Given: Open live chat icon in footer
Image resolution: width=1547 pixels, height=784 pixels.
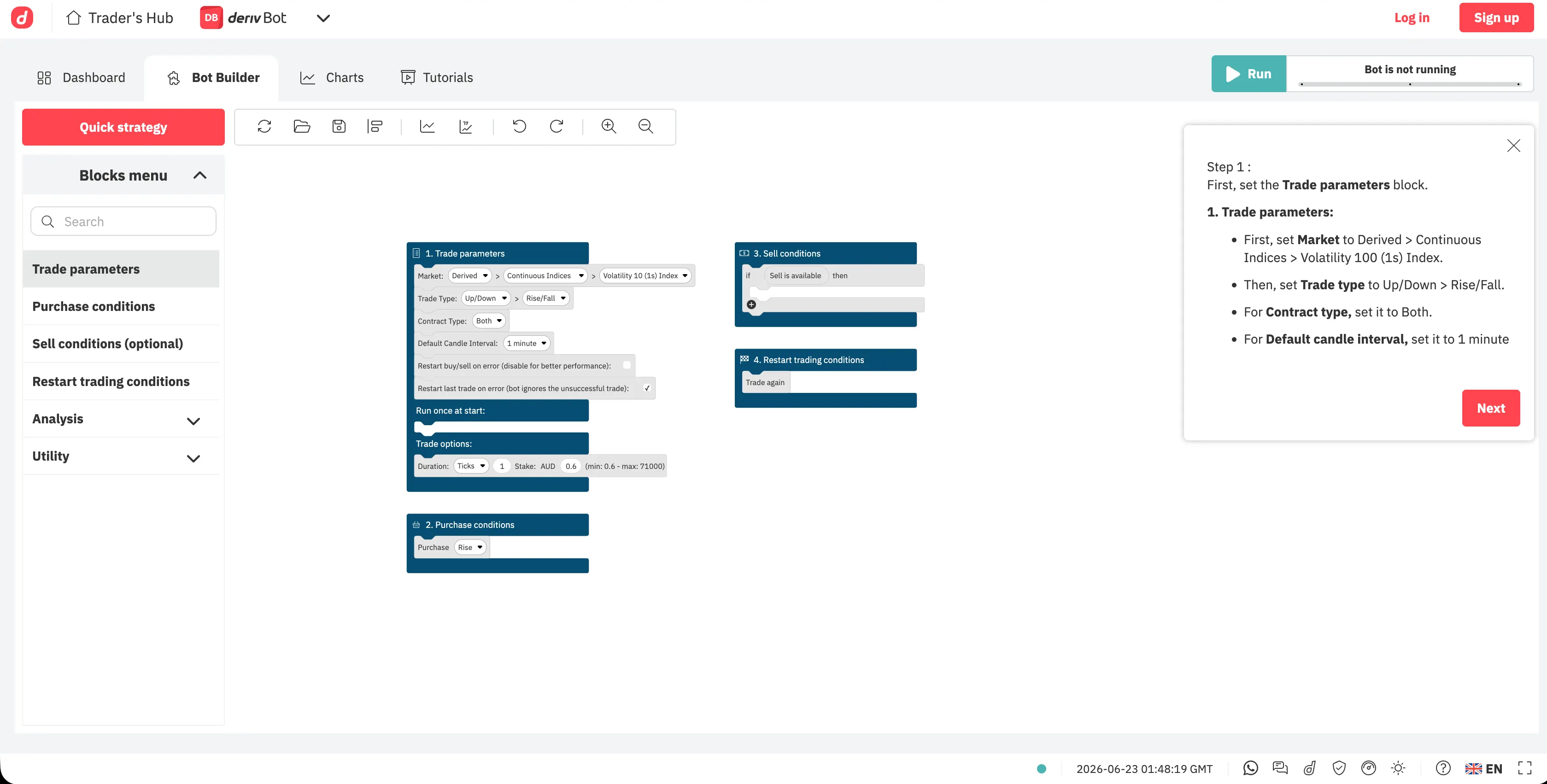Looking at the screenshot, I should pyautogui.click(x=1280, y=768).
